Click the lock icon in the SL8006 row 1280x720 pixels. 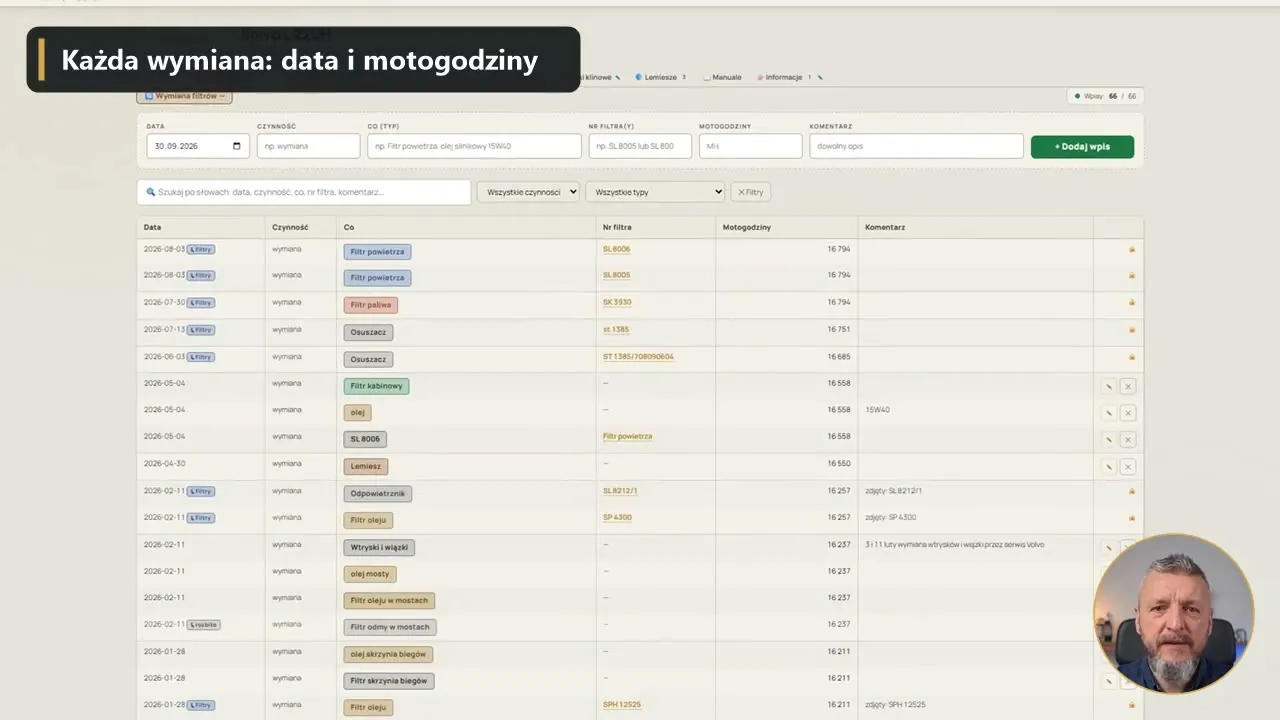[1132, 249]
